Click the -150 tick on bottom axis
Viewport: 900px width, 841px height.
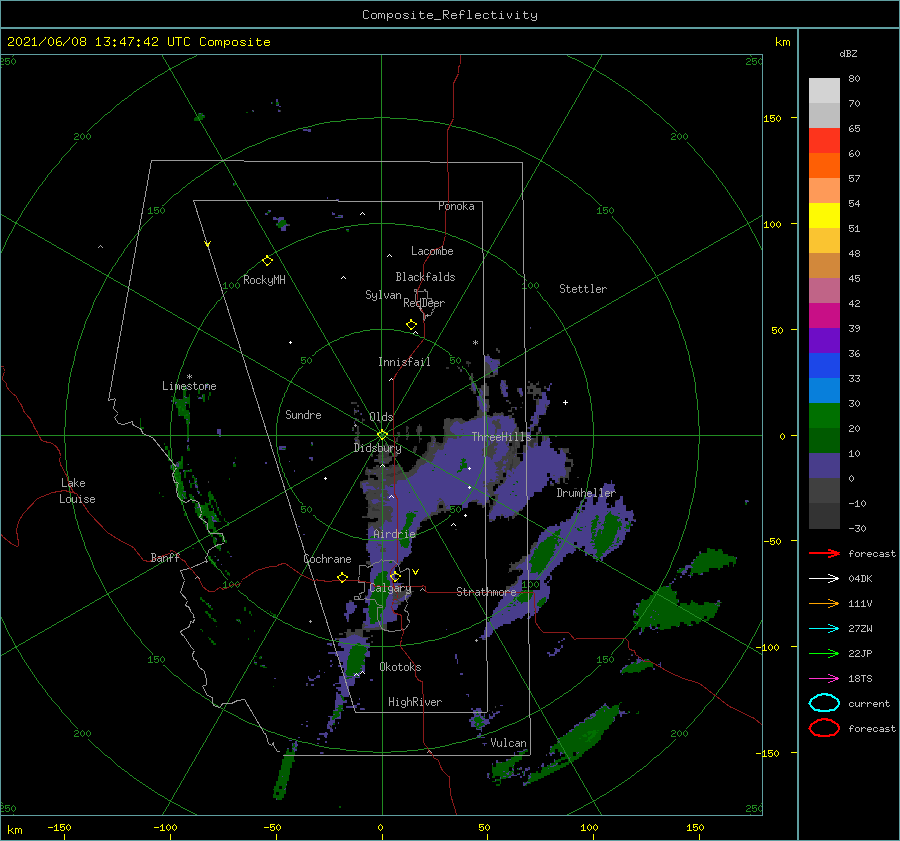59,827
